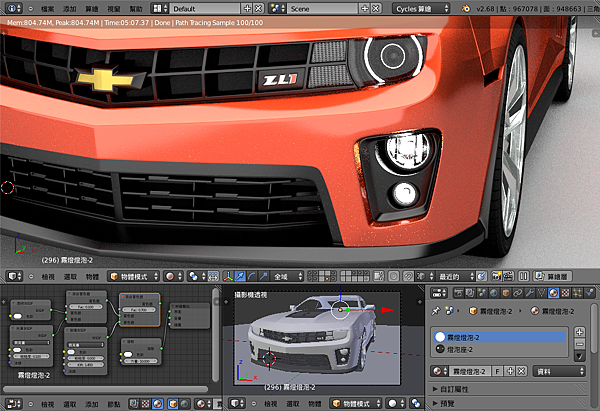Add a new scene with plus button

point(365,8)
